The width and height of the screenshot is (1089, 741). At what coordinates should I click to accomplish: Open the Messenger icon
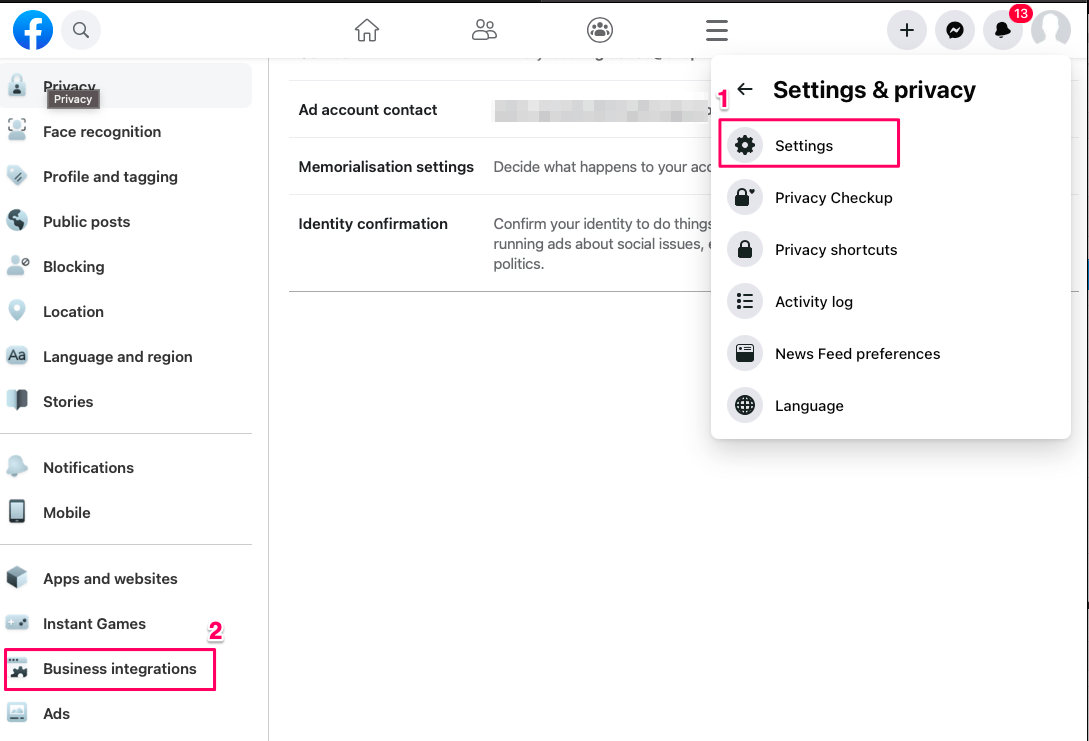pyautogui.click(x=955, y=30)
